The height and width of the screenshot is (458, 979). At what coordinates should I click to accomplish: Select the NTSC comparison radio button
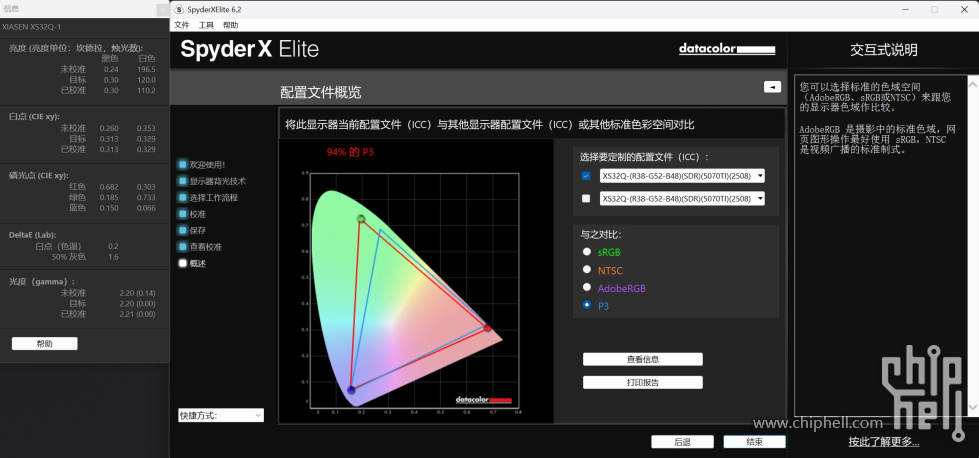click(586, 270)
